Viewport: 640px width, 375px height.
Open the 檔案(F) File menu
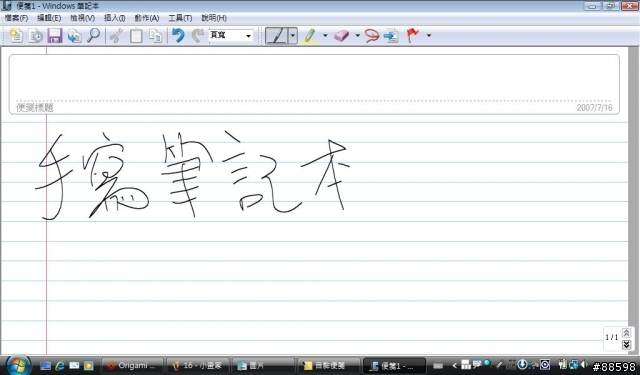coord(16,18)
